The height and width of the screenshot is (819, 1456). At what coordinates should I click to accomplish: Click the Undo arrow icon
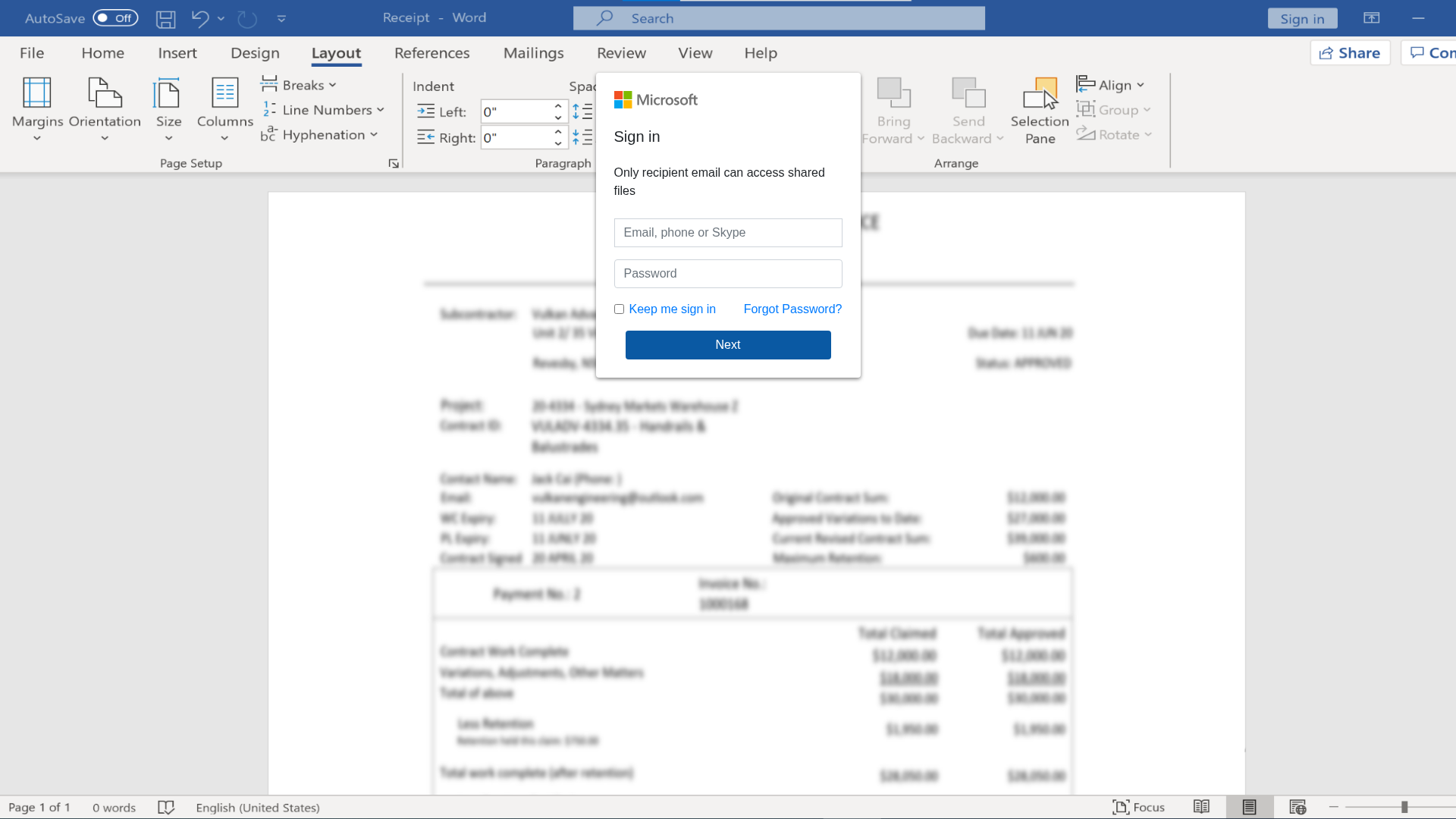[199, 18]
